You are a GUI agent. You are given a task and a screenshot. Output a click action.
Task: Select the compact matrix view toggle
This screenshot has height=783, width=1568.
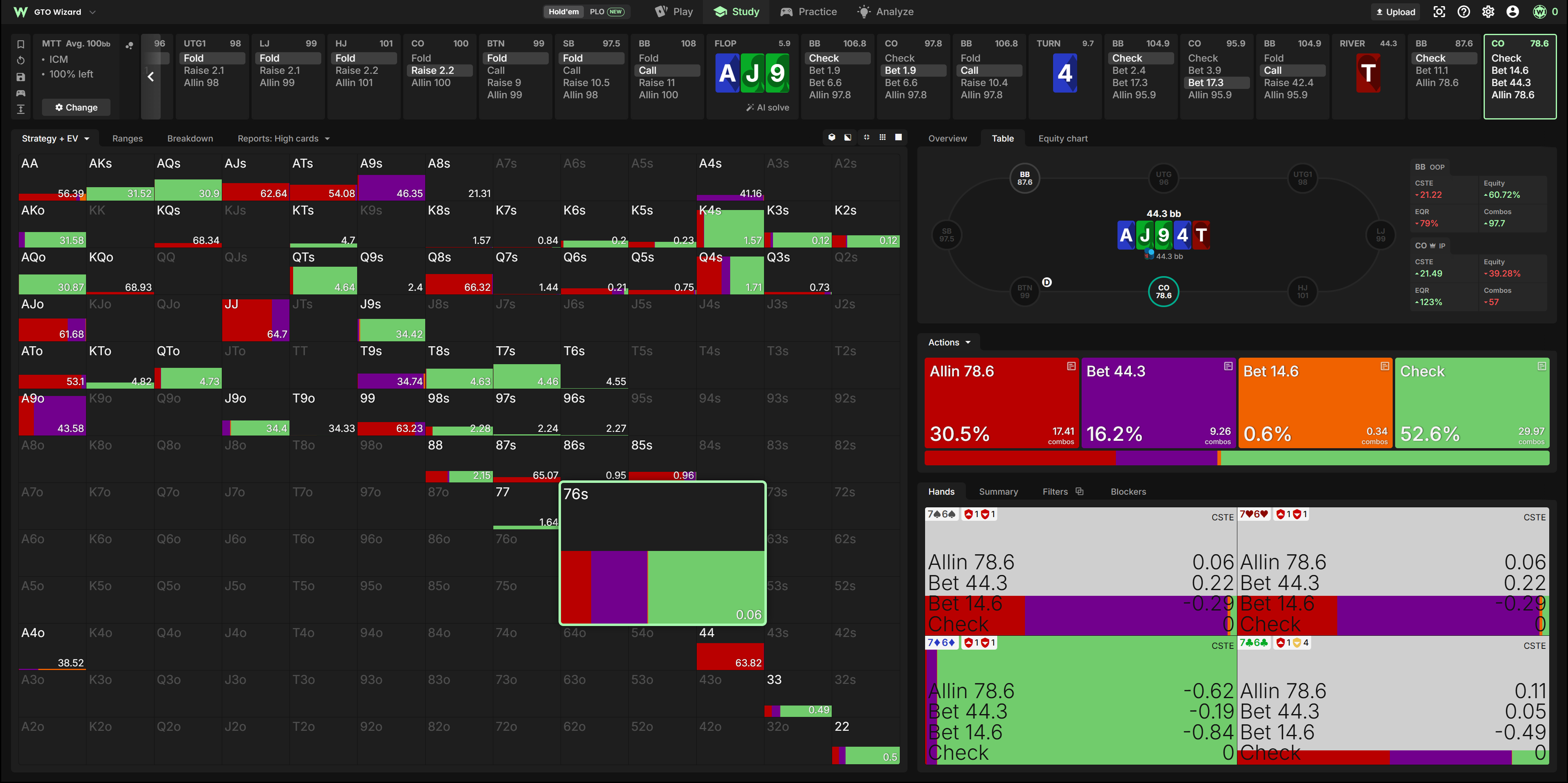[x=866, y=137]
